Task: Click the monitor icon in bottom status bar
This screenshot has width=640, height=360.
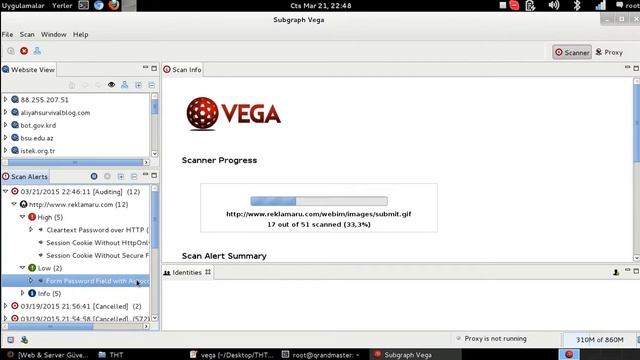Action: click(x=11, y=340)
